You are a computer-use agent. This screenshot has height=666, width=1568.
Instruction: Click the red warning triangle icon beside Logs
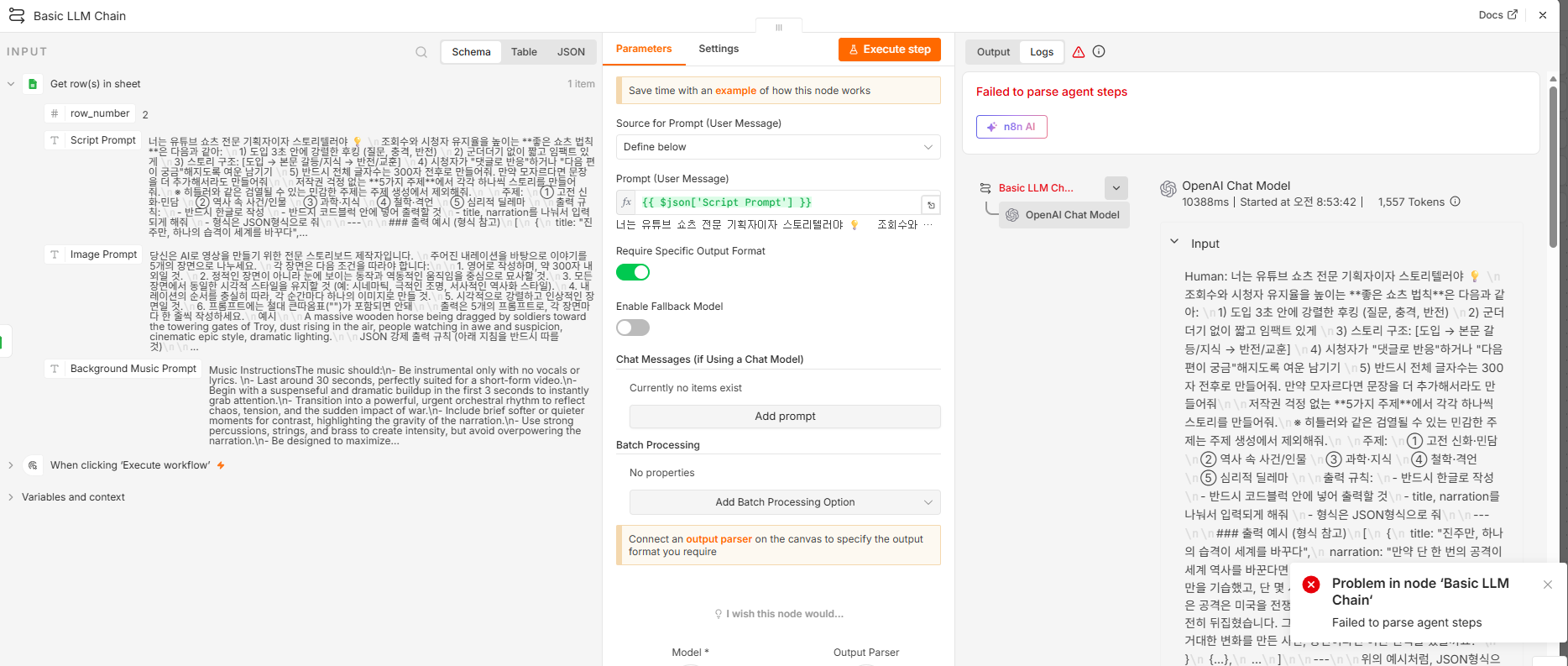click(x=1079, y=52)
